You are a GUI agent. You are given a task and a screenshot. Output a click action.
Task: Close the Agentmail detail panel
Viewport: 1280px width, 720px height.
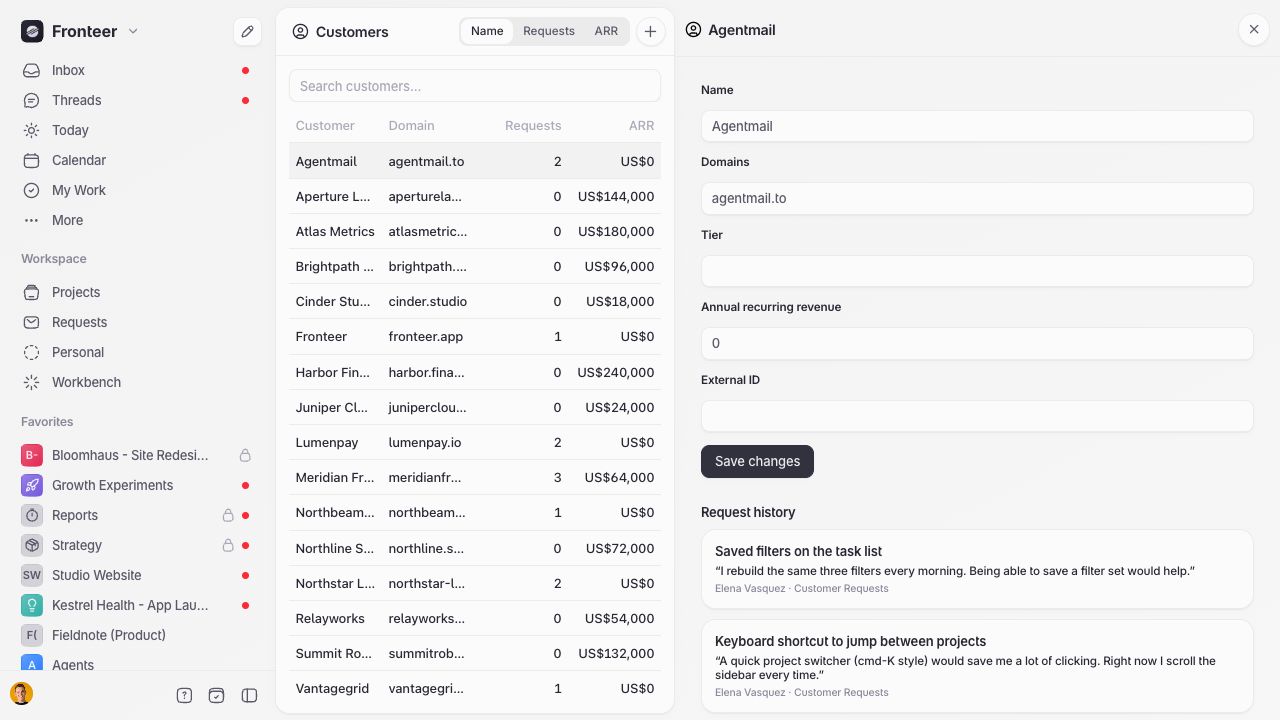click(x=1254, y=30)
